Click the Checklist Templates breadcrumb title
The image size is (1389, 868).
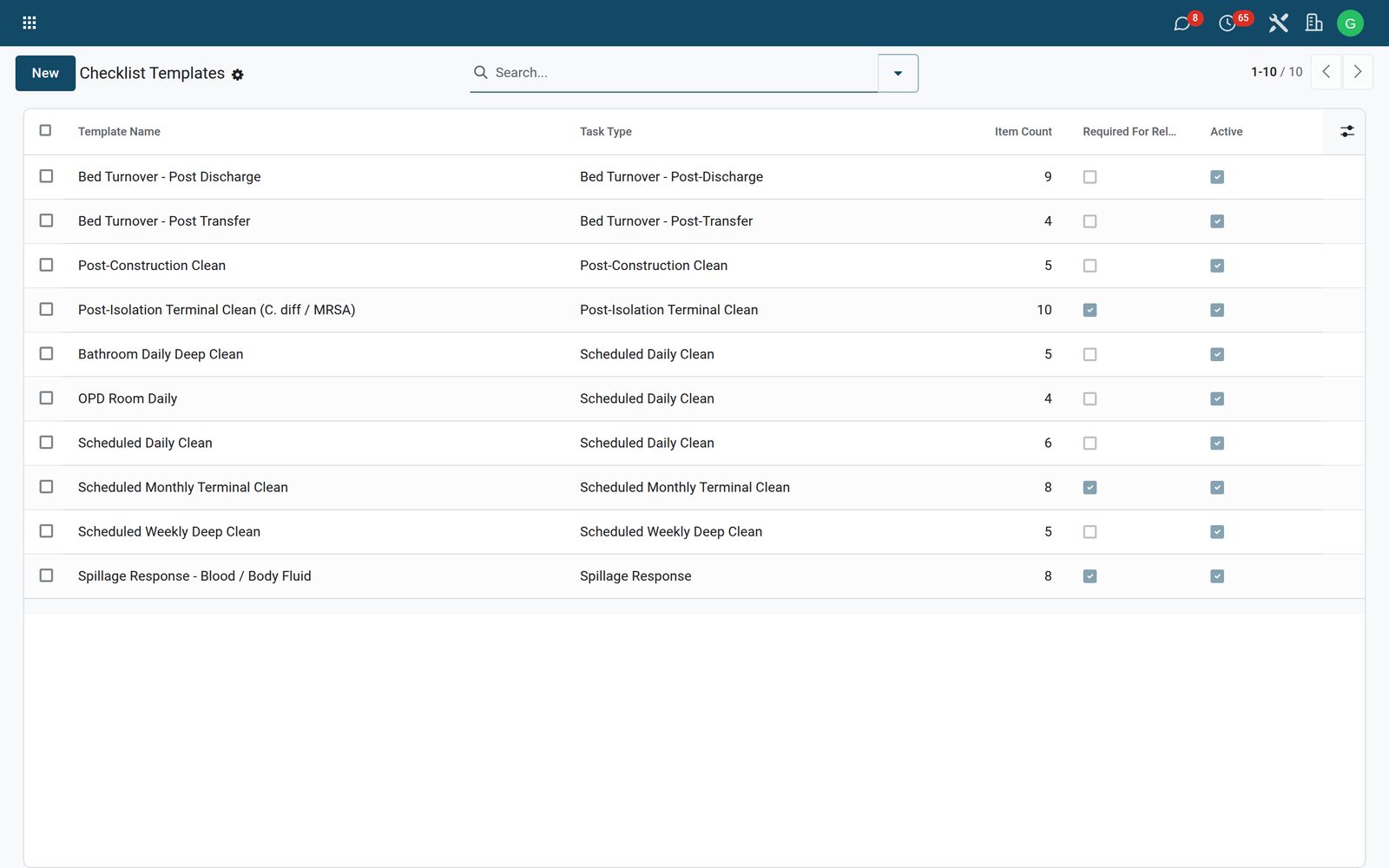pyautogui.click(x=152, y=73)
